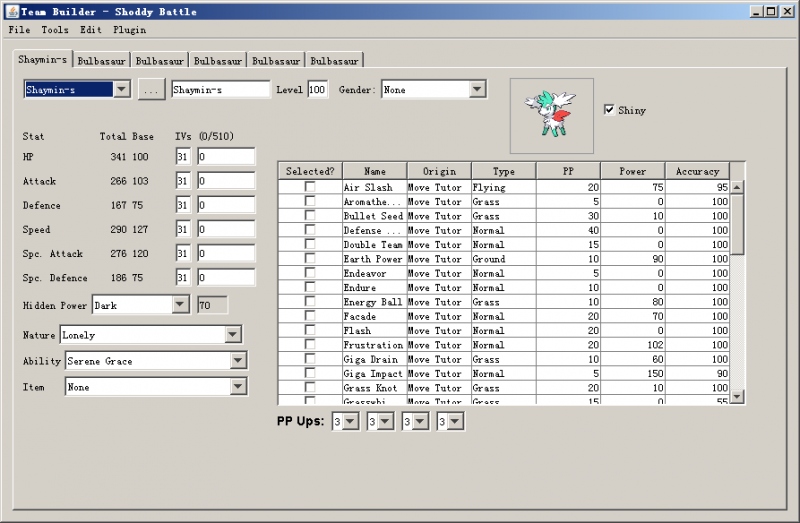This screenshot has width=800, height=523.
Task: Click the Frustration power value 102
Action: (633, 345)
